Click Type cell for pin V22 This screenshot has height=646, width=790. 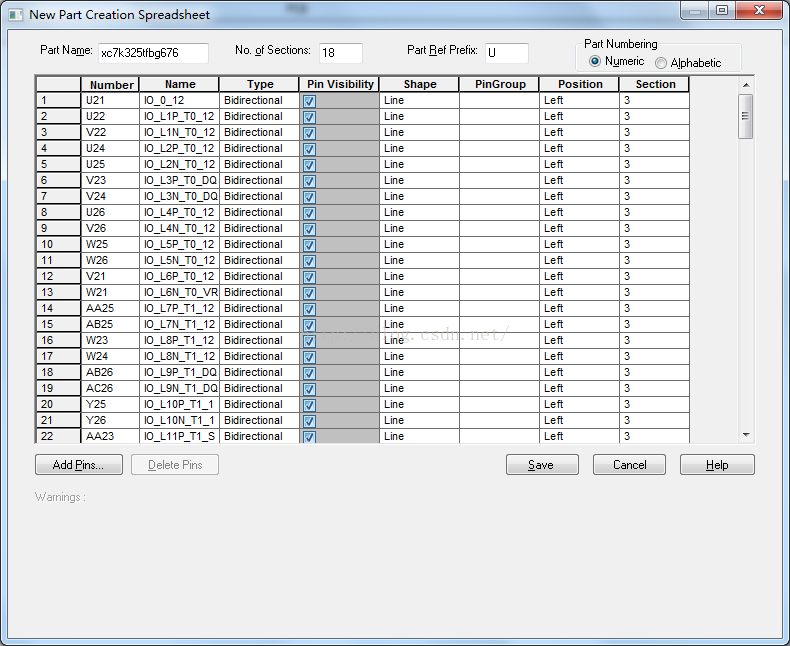258,132
